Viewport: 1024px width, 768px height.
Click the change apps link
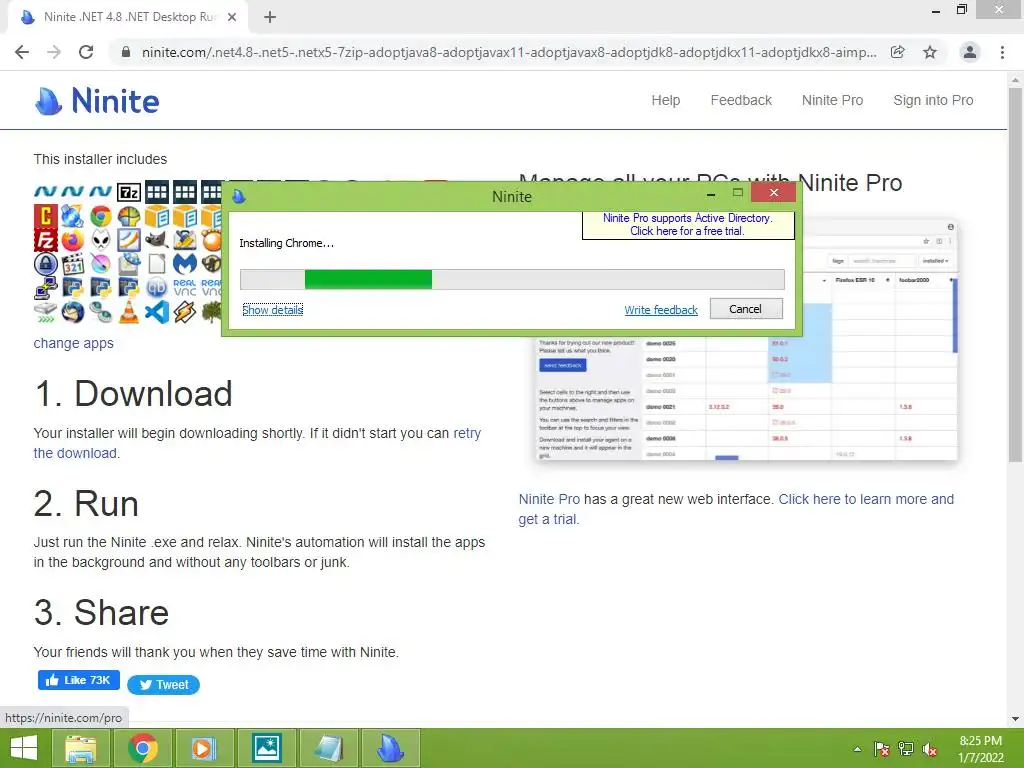pos(73,343)
